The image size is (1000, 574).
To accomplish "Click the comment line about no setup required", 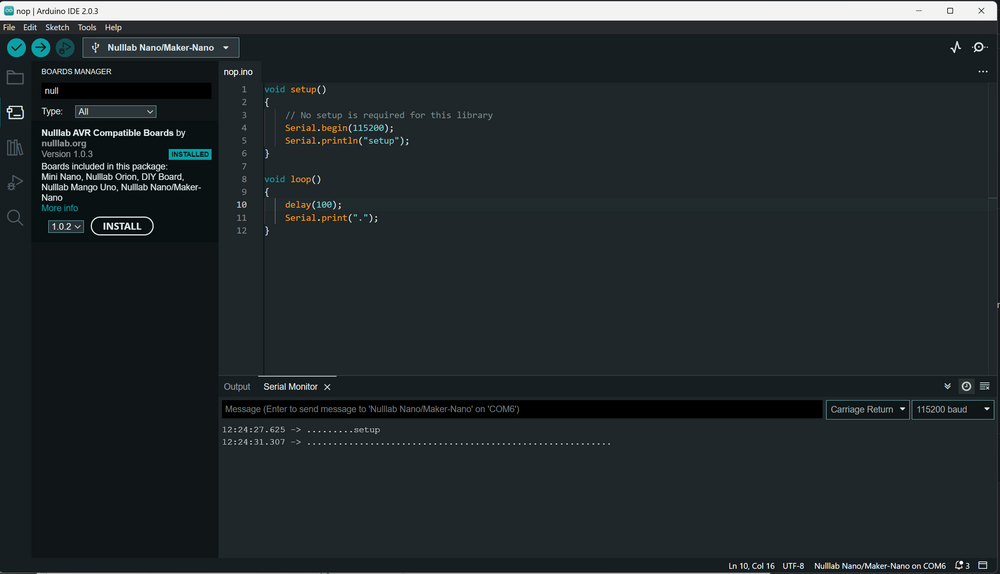I will (x=388, y=115).
